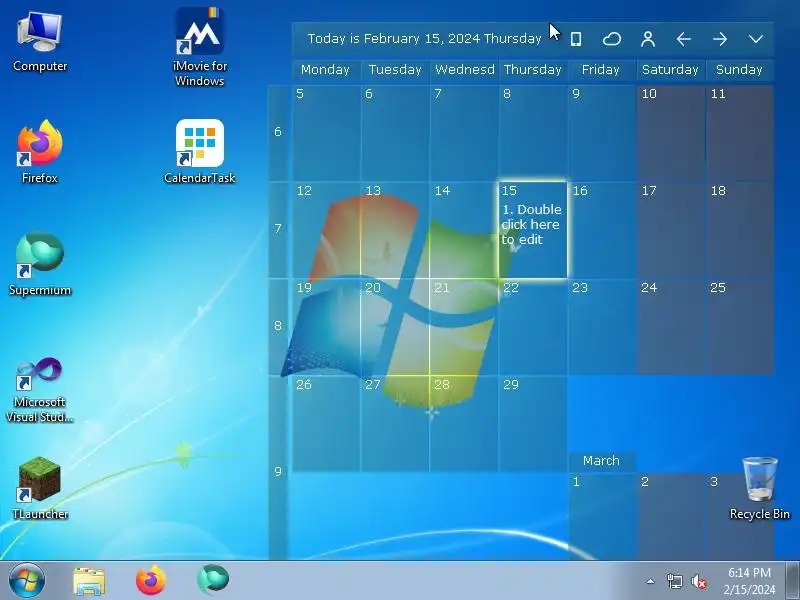Select the February 16 day cell

tap(602, 230)
